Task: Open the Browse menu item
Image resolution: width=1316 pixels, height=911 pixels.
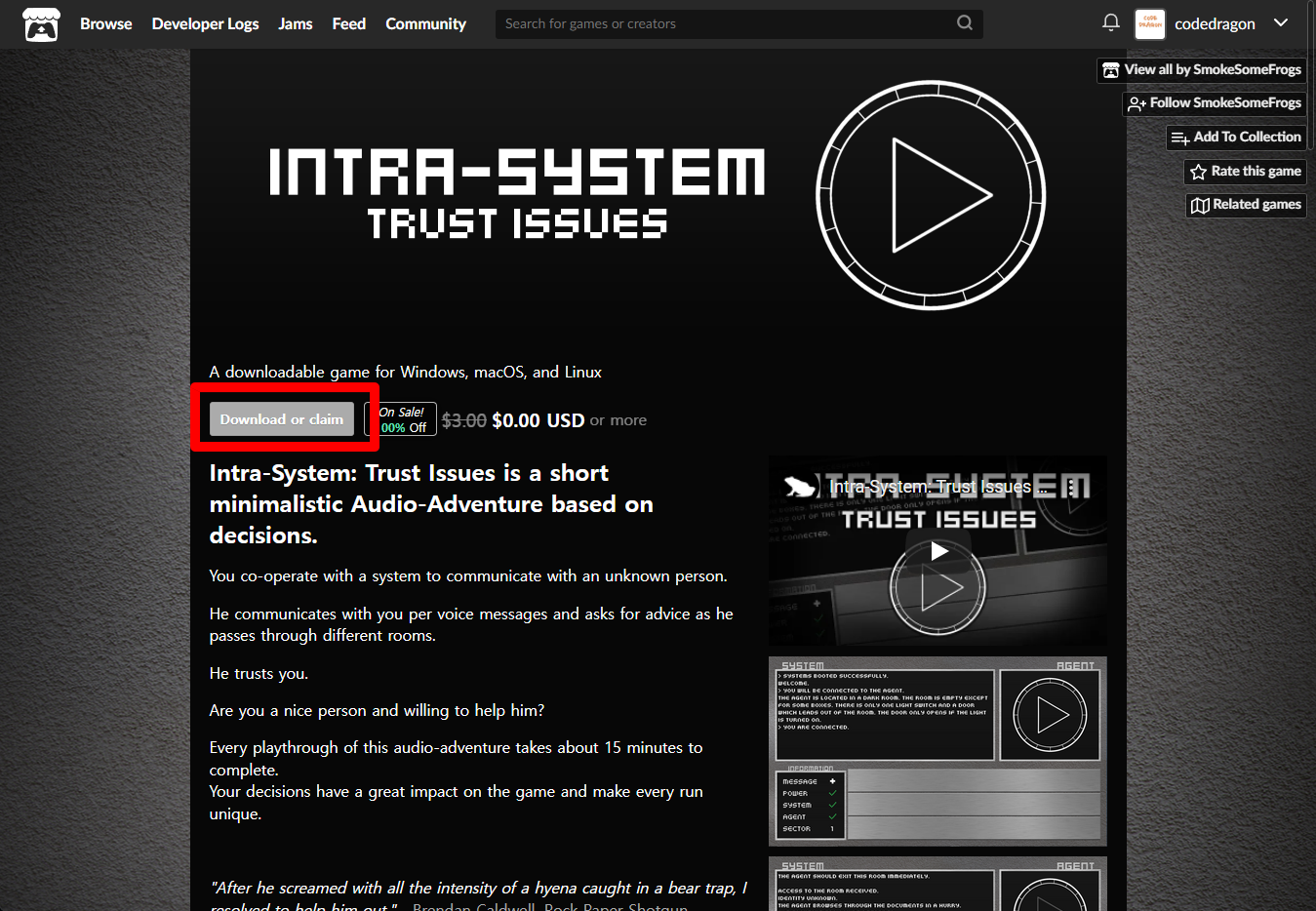Action: [x=105, y=23]
